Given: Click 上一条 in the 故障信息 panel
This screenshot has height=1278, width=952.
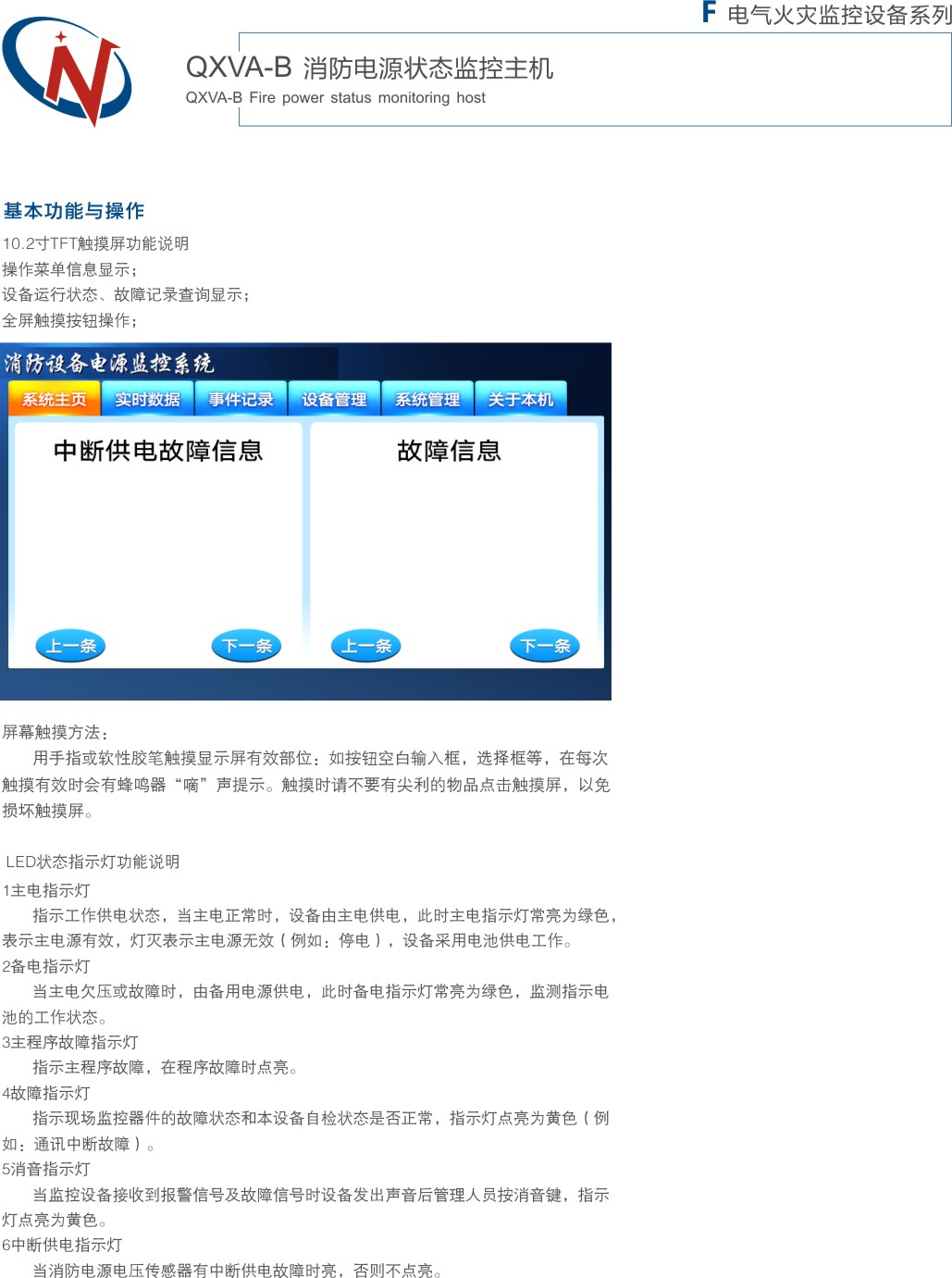Looking at the screenshot, I should tap(366, 646).
